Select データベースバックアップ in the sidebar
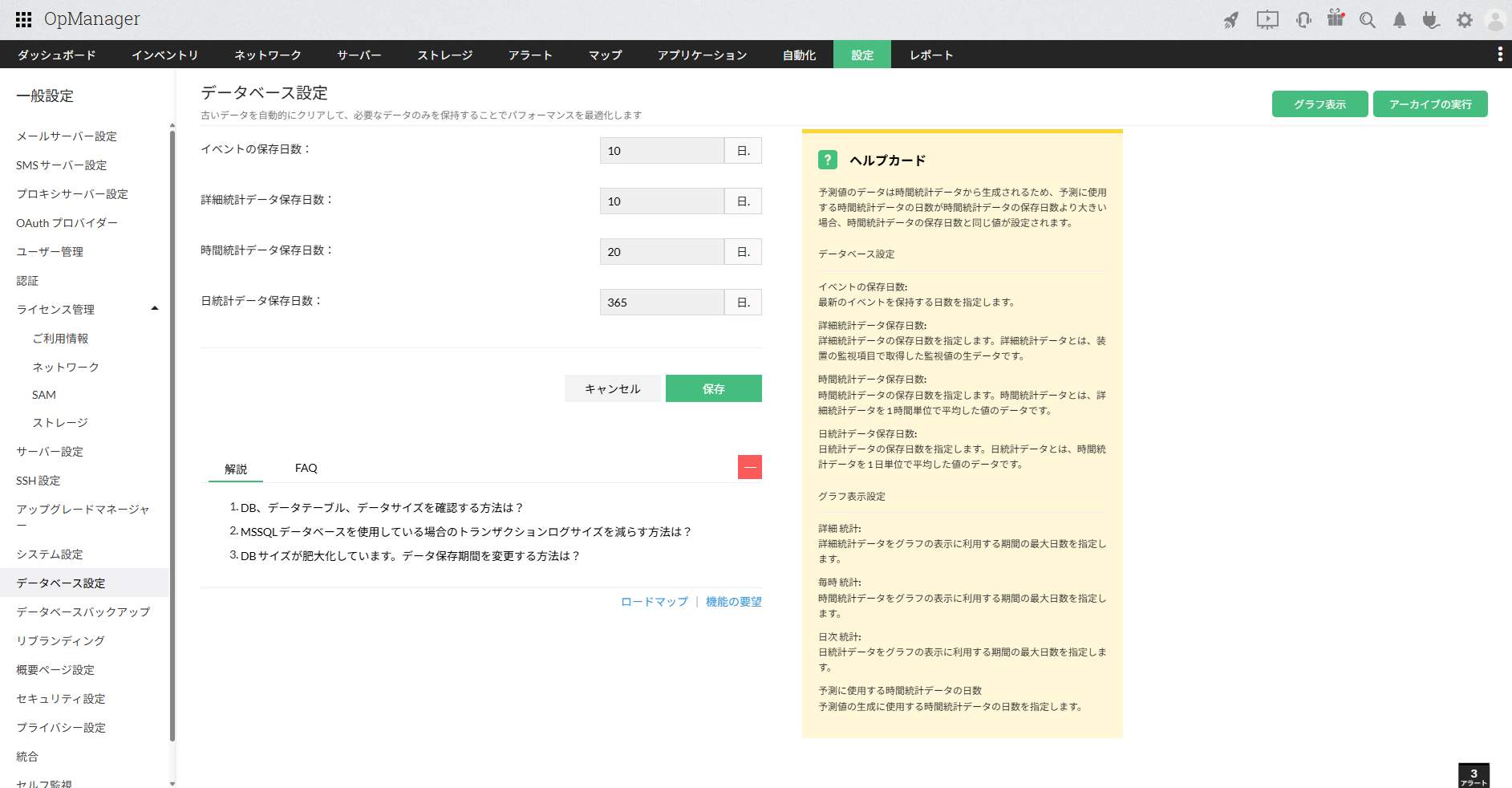This screenshot has height=788, width=1512. click(x=83, y=611)
